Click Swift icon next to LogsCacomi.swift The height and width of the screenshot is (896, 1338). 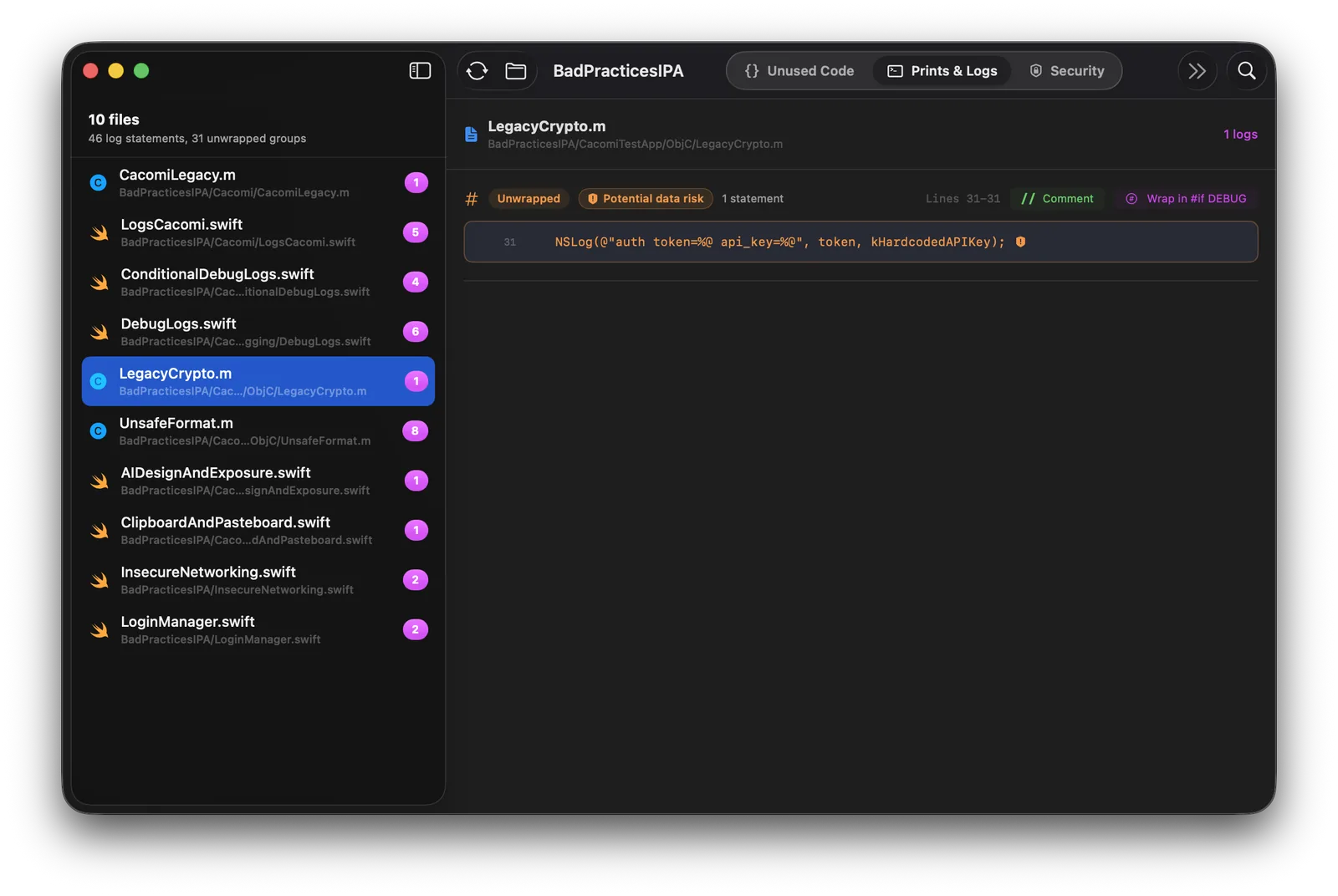[100, 233]
